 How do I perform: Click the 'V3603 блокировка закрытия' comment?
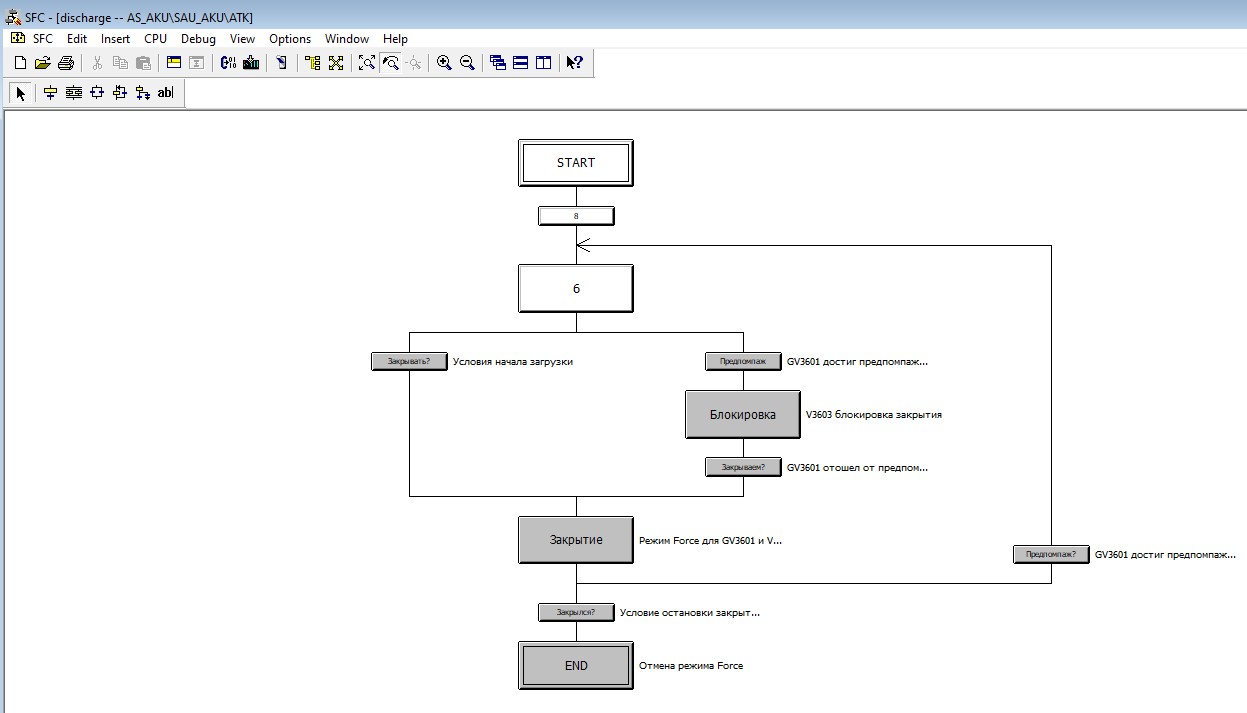873,414
